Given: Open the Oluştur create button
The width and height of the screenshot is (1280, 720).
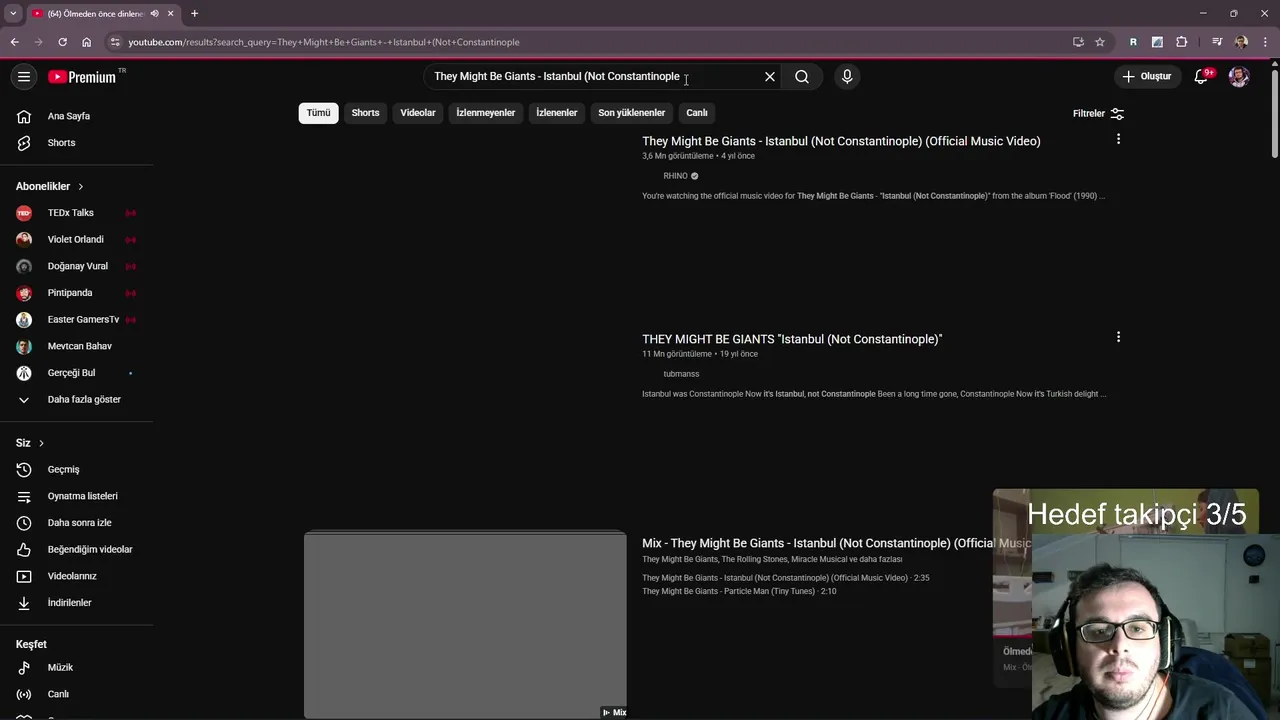Looking at the screenshot, I should click(1146, 77).
